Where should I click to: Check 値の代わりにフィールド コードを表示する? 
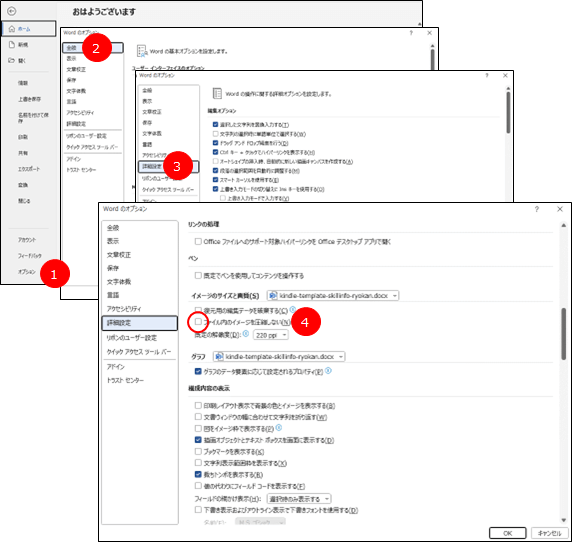[198, 486]
